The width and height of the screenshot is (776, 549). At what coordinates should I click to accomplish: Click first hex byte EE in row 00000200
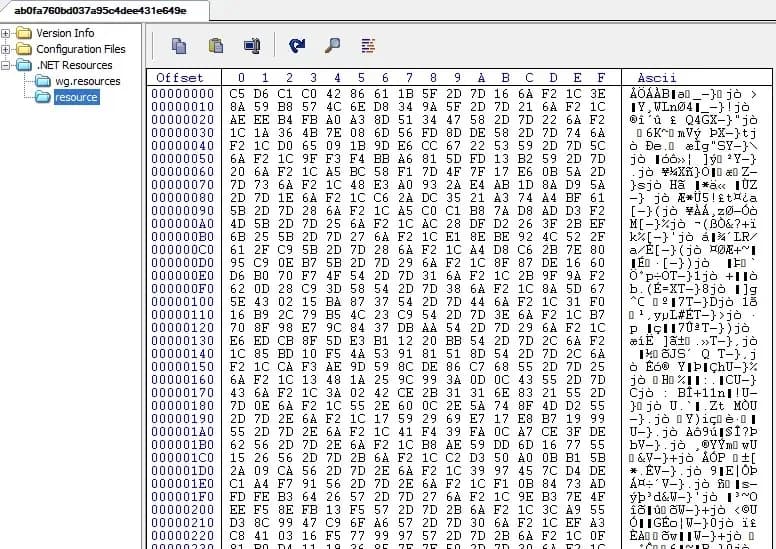pos(237,509)
